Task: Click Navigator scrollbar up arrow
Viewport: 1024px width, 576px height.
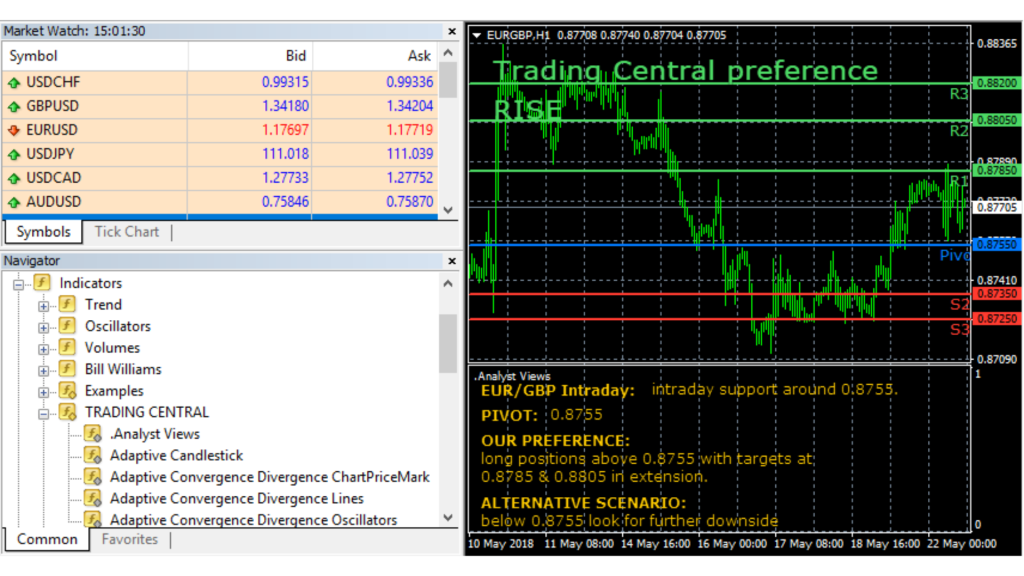Action: pos(448,283)
